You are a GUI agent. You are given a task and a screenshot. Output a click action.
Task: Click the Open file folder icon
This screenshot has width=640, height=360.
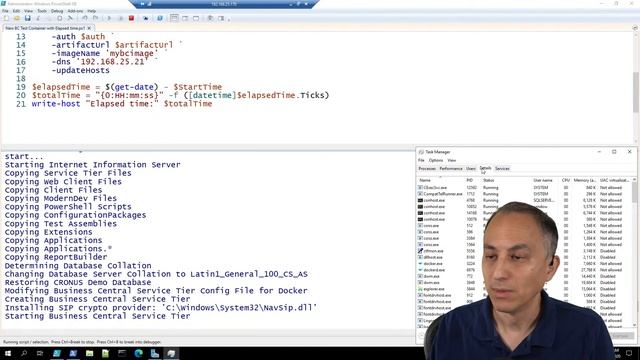point(17,18)
